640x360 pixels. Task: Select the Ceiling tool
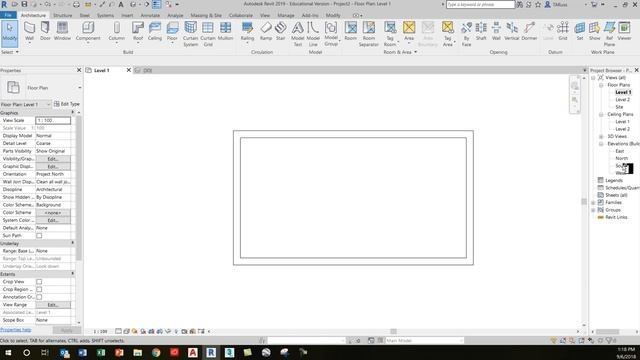pyautogui.click(x=155, y=32)
